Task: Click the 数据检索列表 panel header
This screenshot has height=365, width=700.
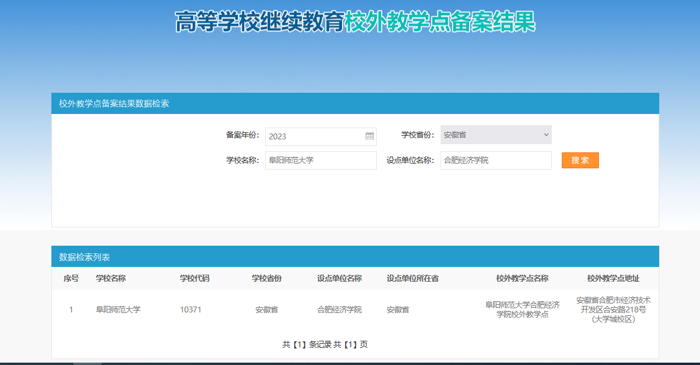Action: [x=355, y=257]
